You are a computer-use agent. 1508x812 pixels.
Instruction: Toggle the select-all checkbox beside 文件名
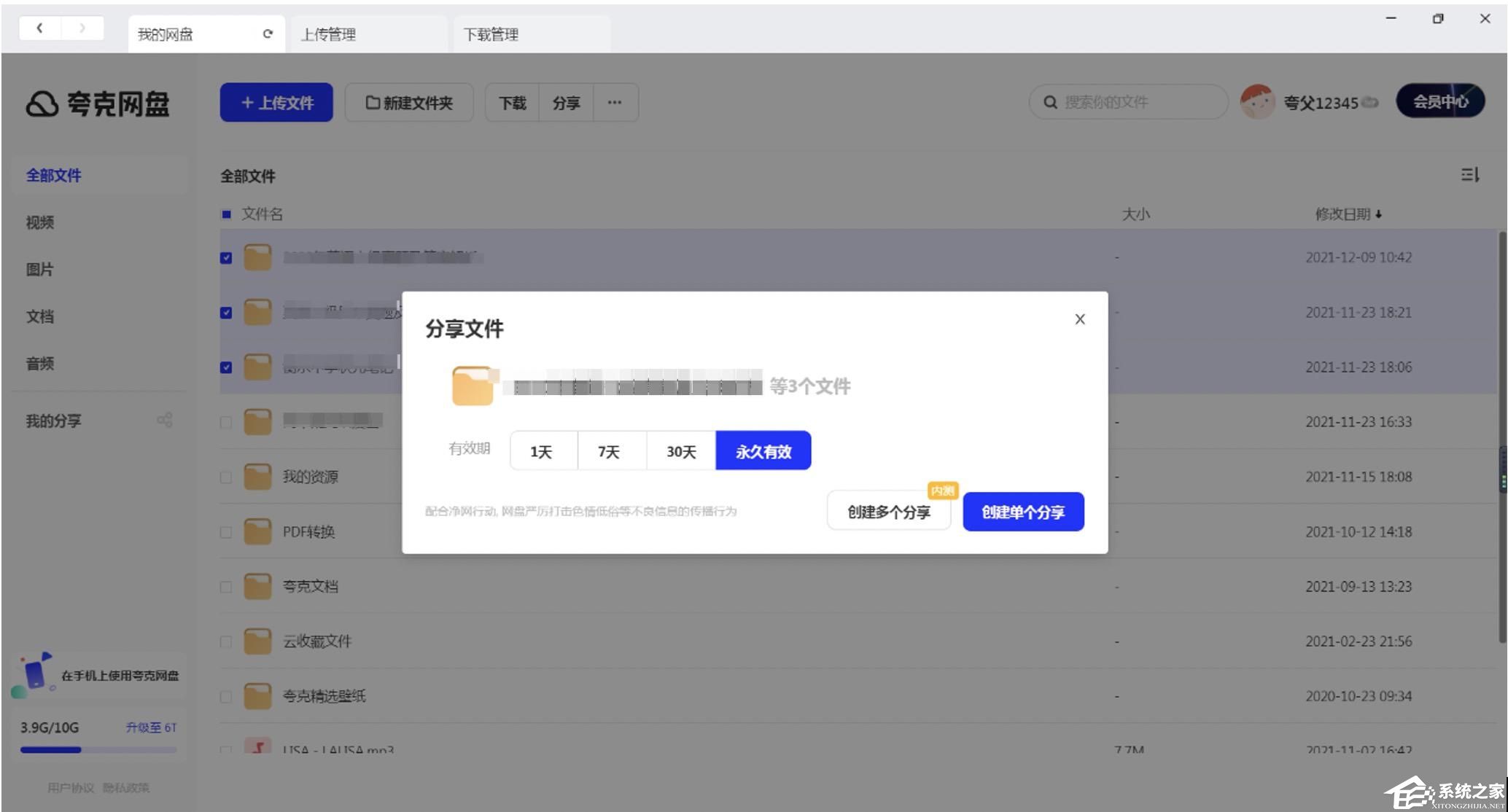point(226,214)
